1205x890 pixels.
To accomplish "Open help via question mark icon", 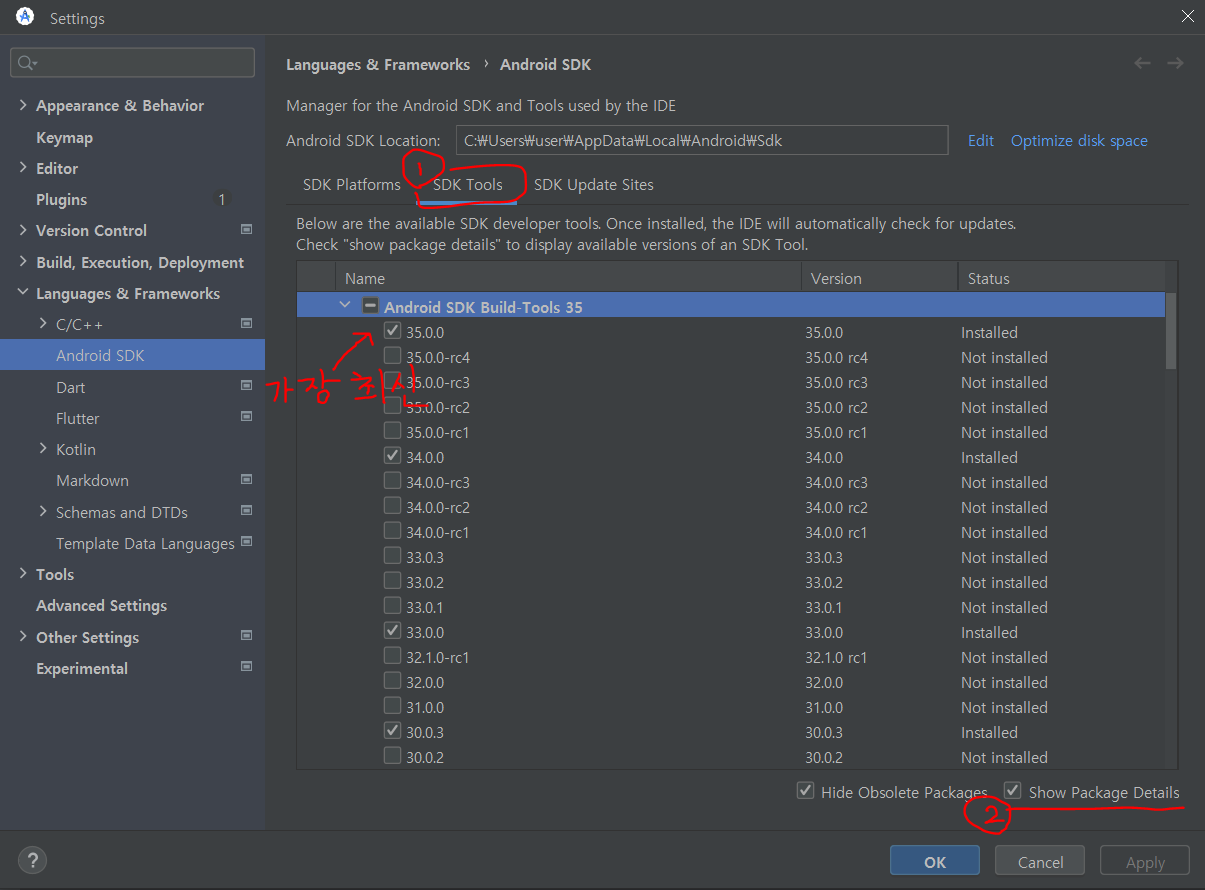I will click(32, 859).
